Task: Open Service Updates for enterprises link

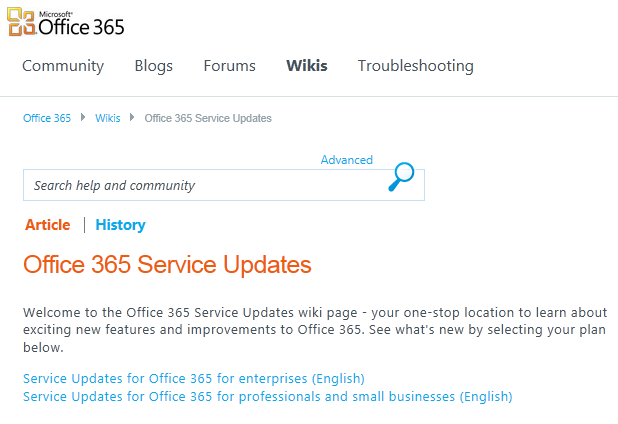Action: [193, 378]
